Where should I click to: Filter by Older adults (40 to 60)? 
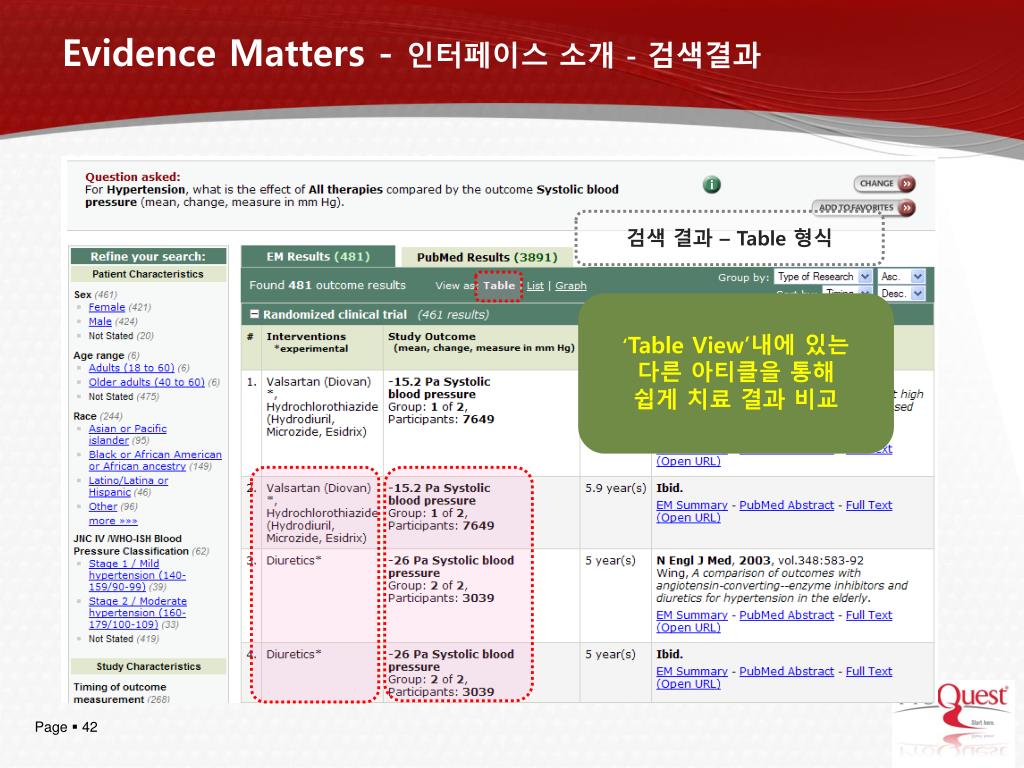pyautogui.click(x=146, y=382)
